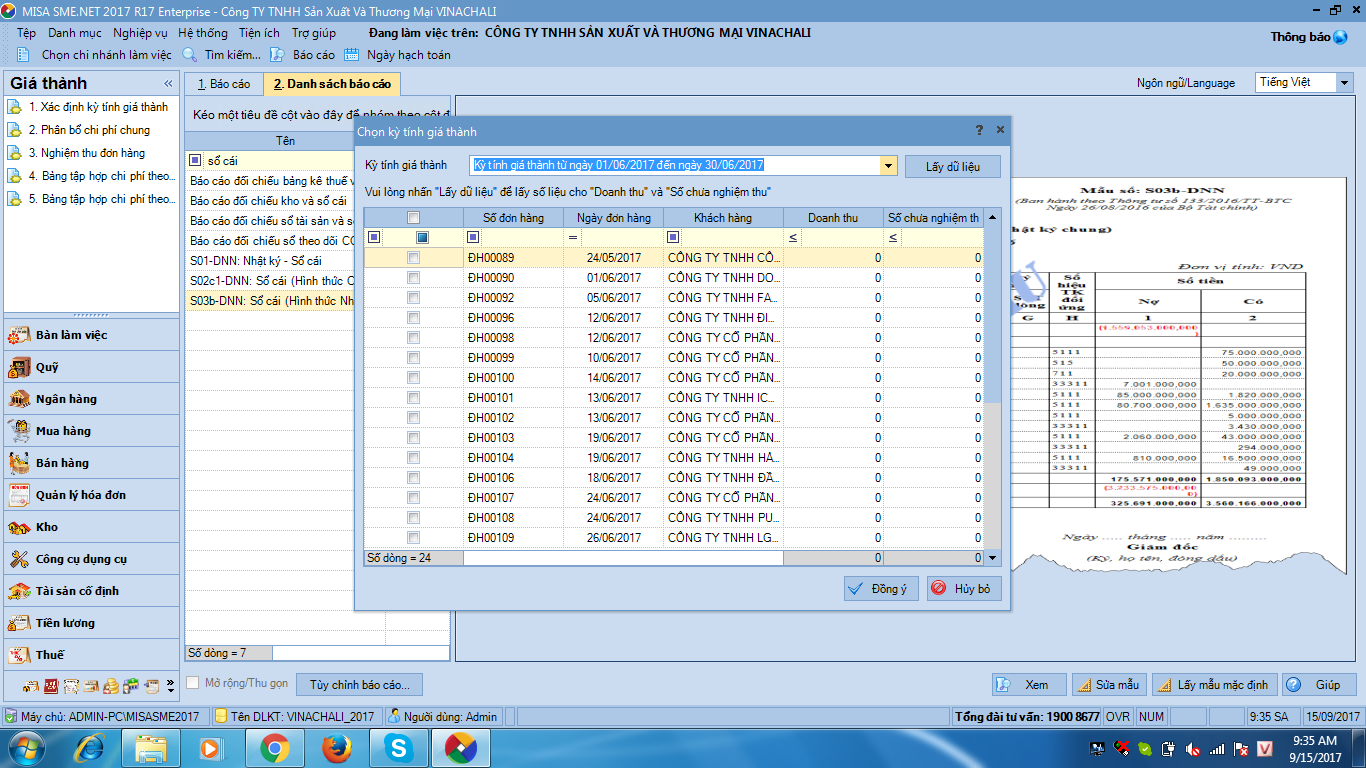Expand more sidebar shortcut icons chevron
Image resolution: width=1366 pixels, height=768 pixels.
pos(170,685)
